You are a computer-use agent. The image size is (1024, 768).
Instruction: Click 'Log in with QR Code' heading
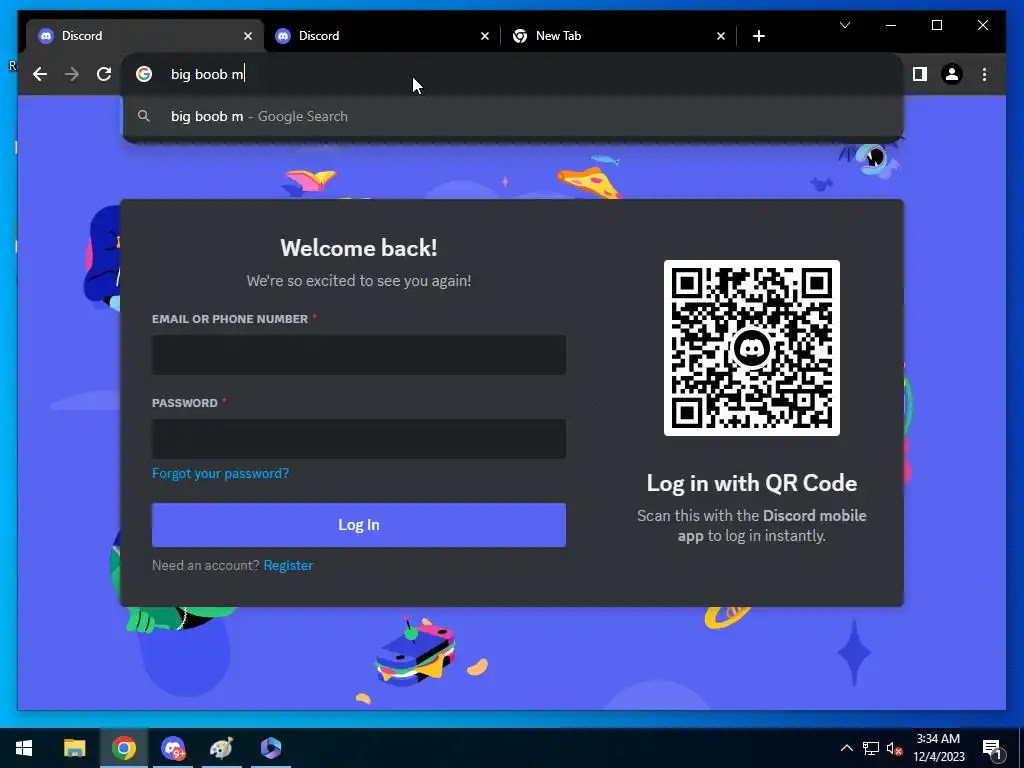(x=752, y=483)
